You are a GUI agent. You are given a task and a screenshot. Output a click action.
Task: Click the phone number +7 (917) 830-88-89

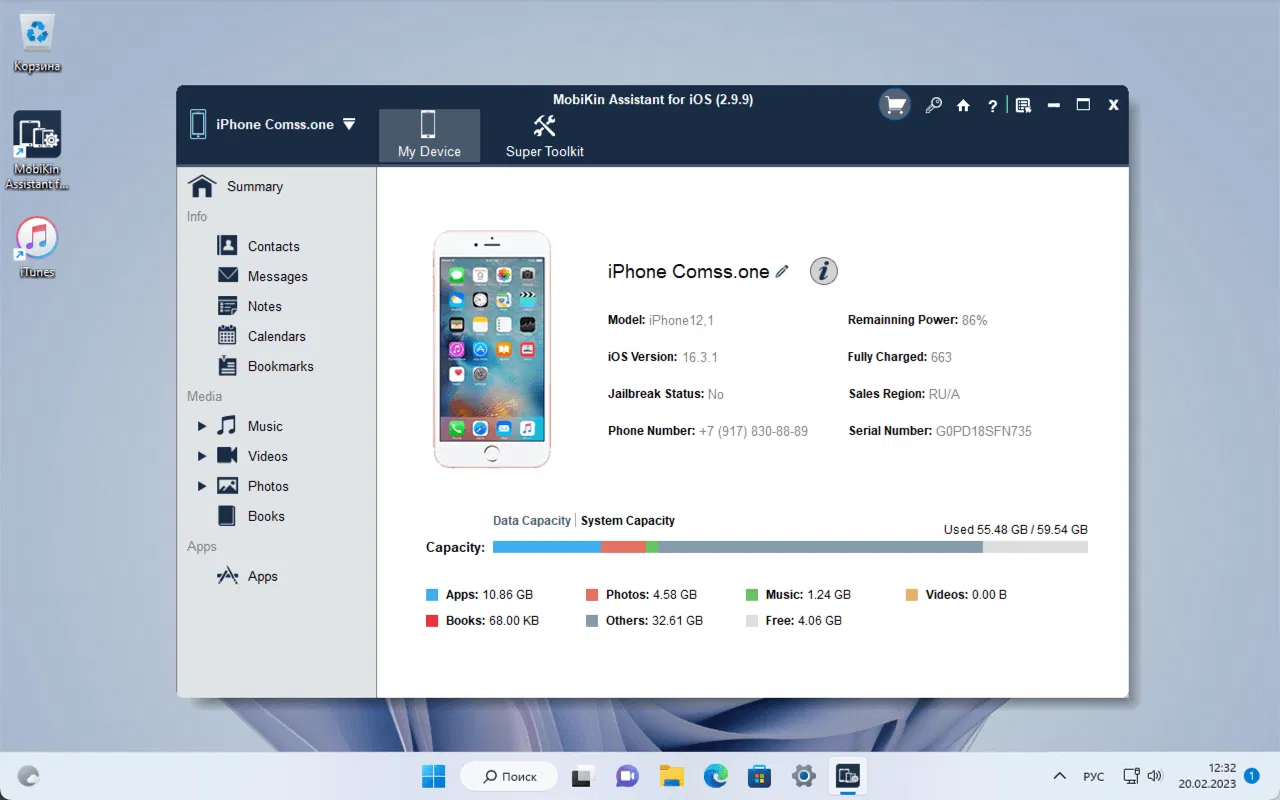point(753,431)
